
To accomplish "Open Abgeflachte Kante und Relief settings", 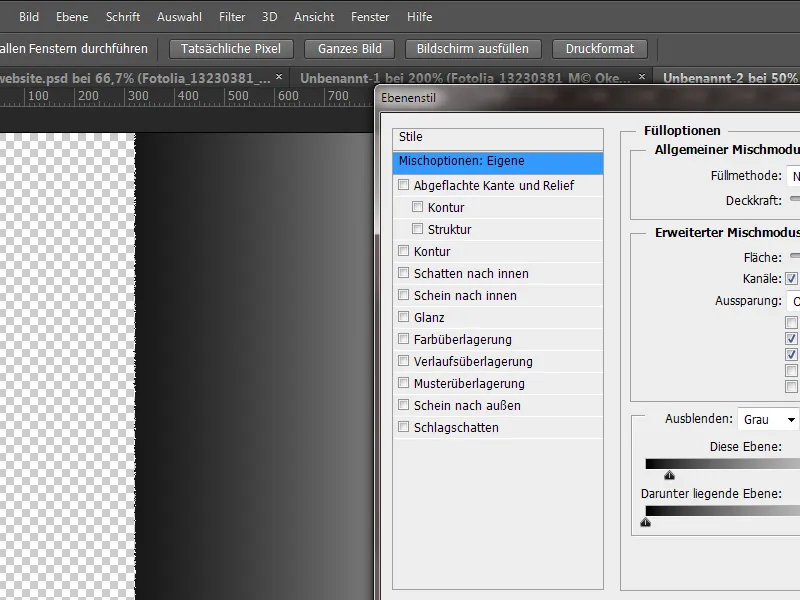I will (x=494, y=186).
